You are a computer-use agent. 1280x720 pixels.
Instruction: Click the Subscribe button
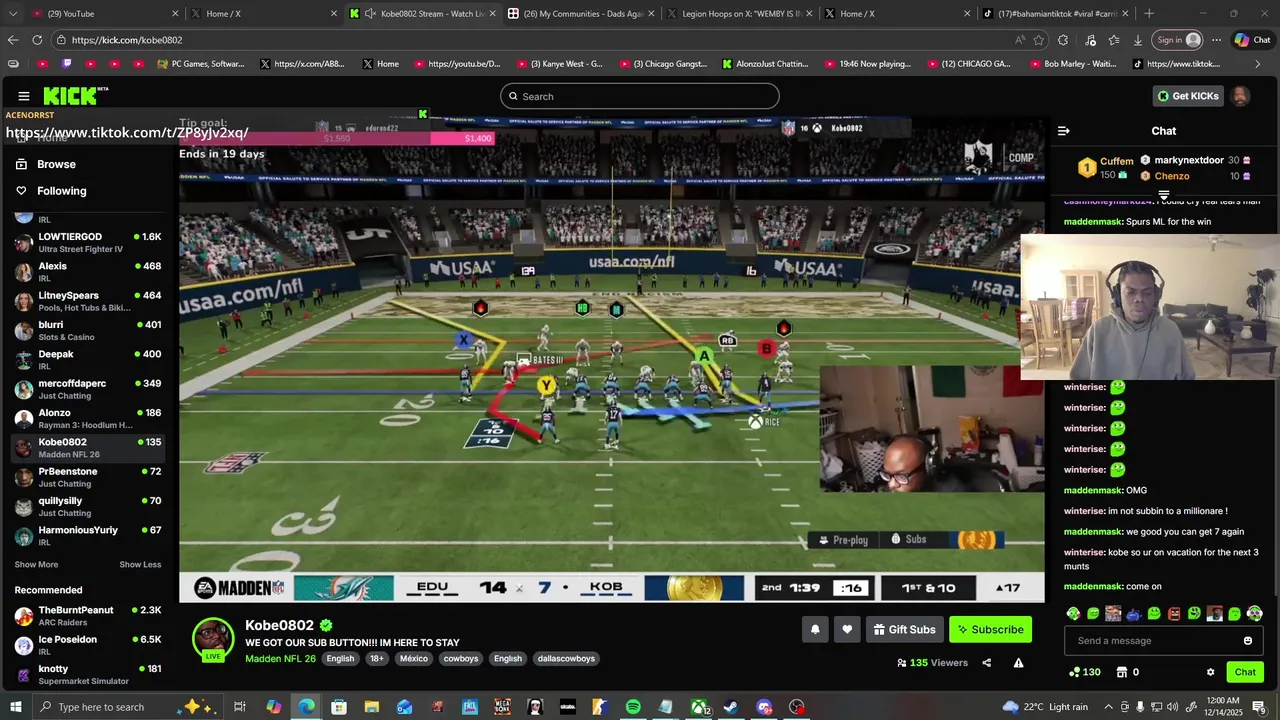click(x=990, y=629)
